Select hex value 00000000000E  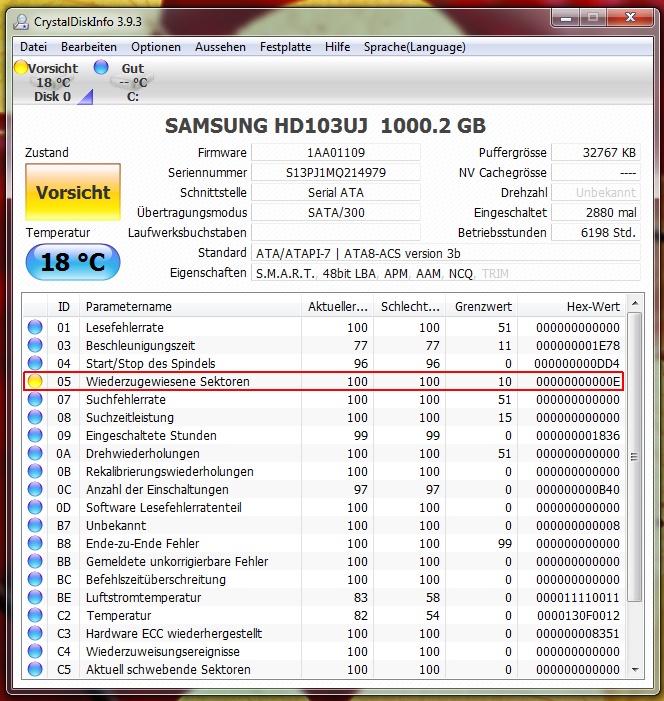click(578, 381)
